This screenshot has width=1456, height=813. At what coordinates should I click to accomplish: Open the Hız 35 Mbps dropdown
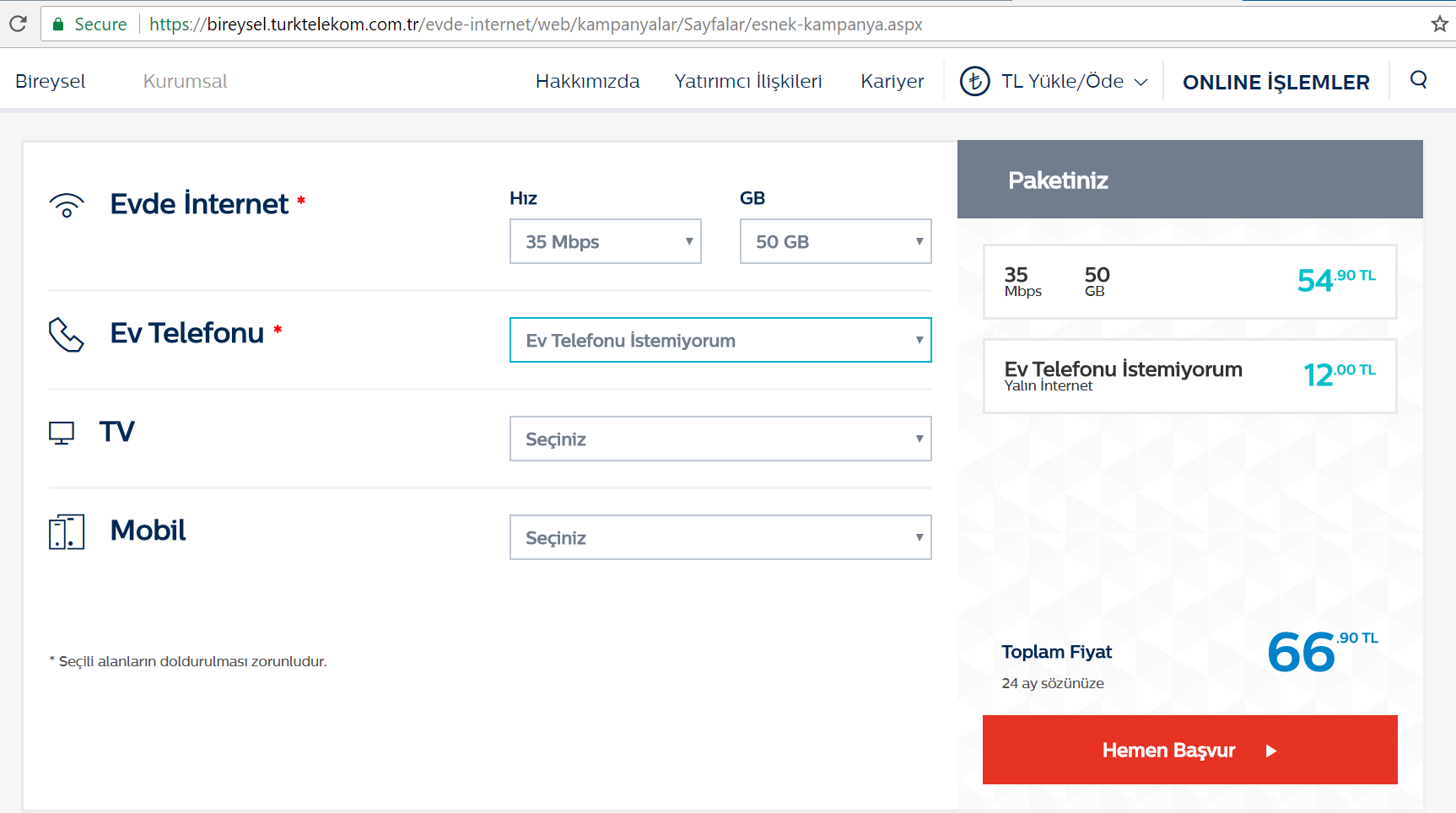pos(606,241)
